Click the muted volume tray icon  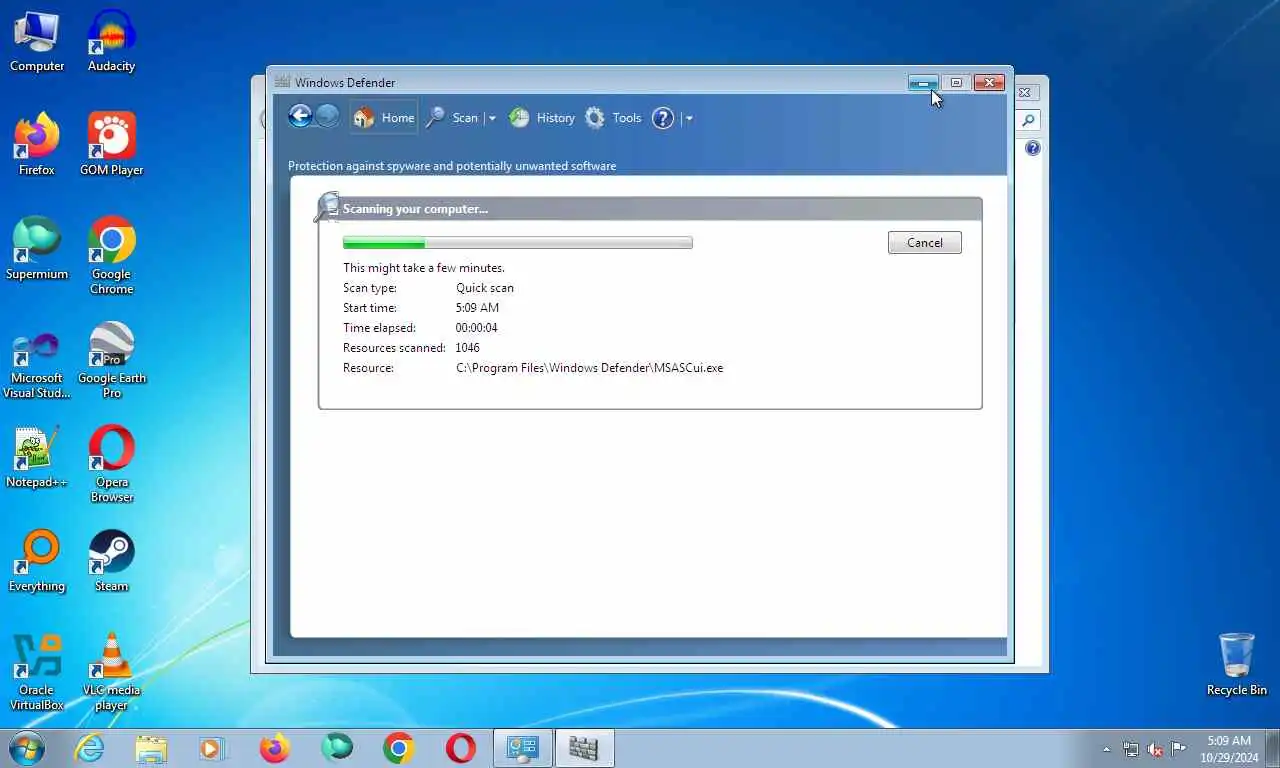[x=1155, y=749]
